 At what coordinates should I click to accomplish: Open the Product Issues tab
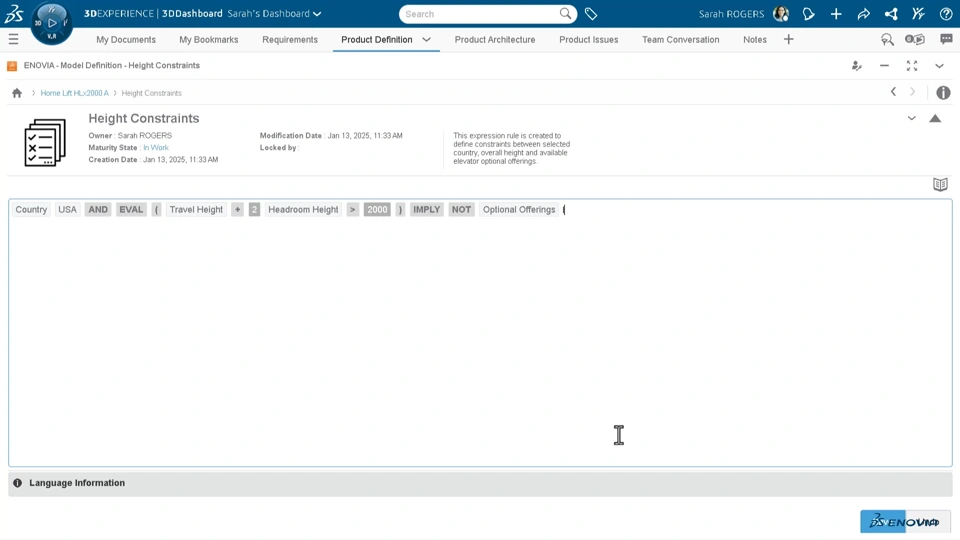588,40
